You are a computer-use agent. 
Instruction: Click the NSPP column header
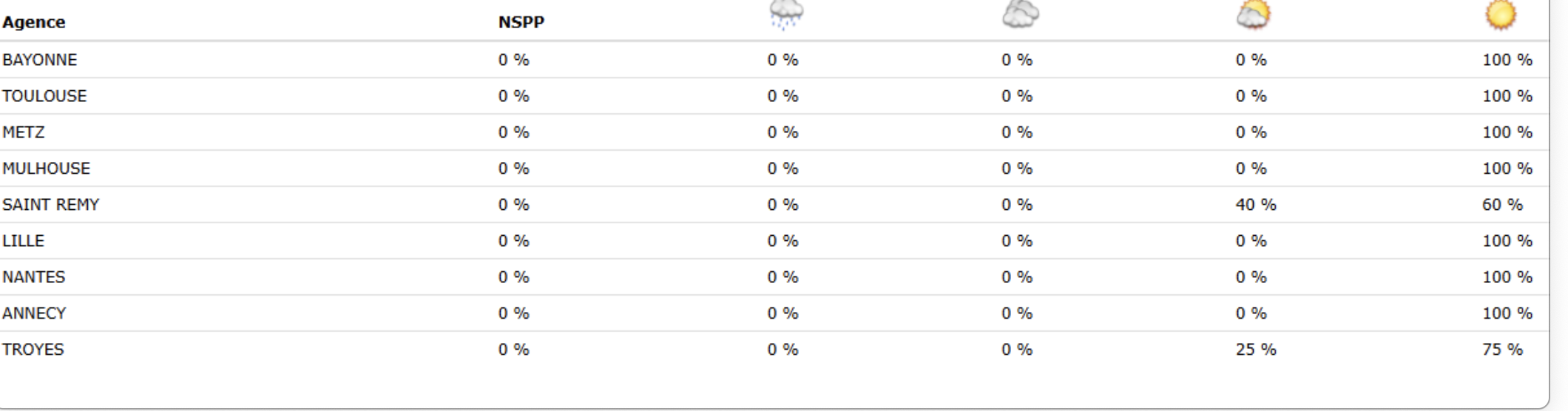(521, 22)
